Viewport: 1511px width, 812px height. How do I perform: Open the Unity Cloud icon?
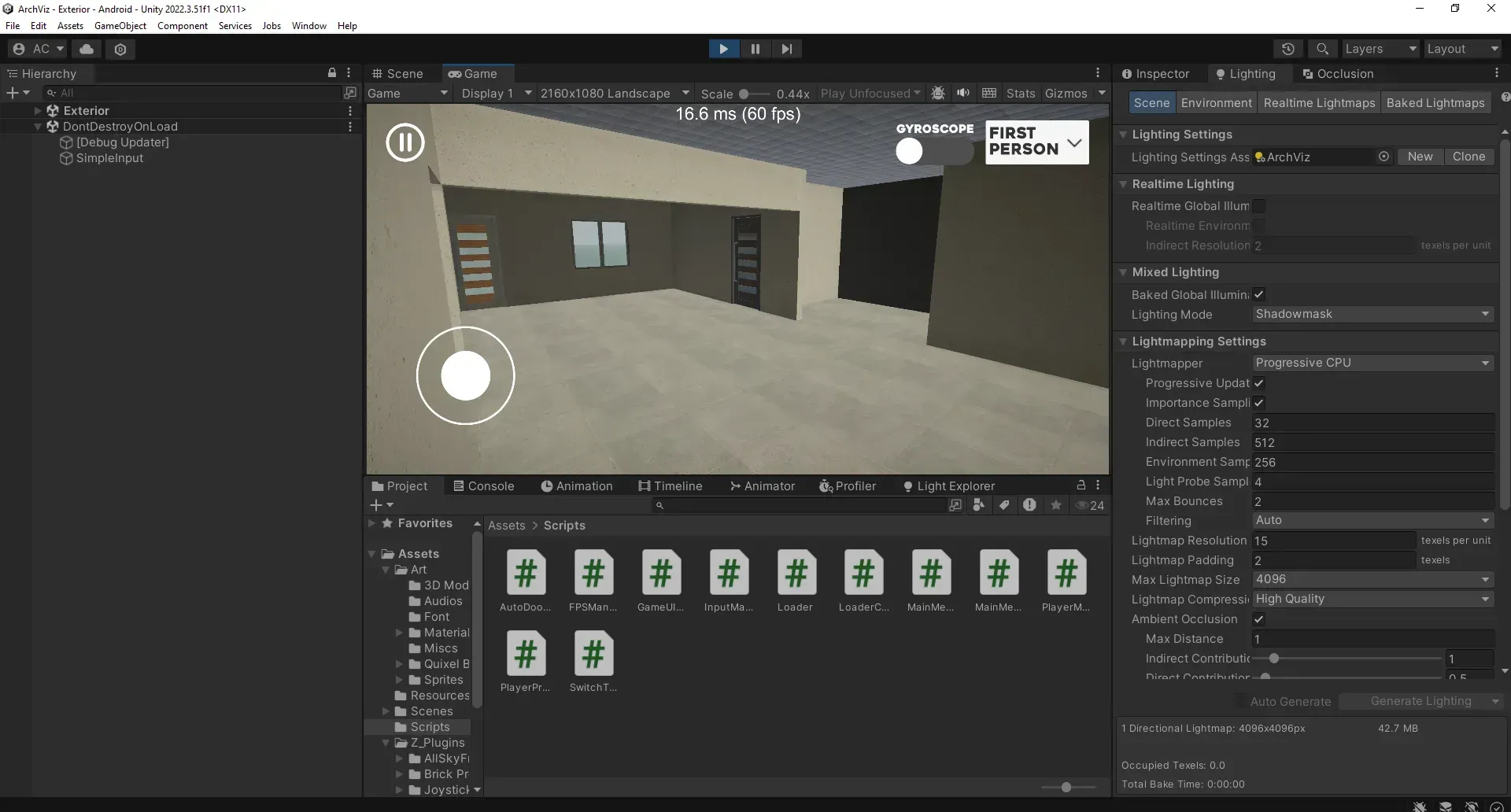pyautogui.click(x=87, y=49)
